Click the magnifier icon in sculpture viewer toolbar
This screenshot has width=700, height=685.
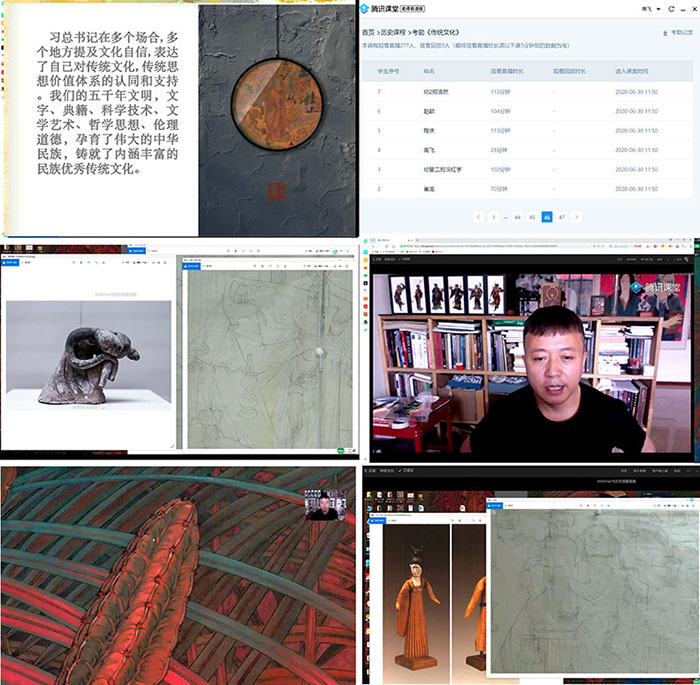[x=74, y=263]
